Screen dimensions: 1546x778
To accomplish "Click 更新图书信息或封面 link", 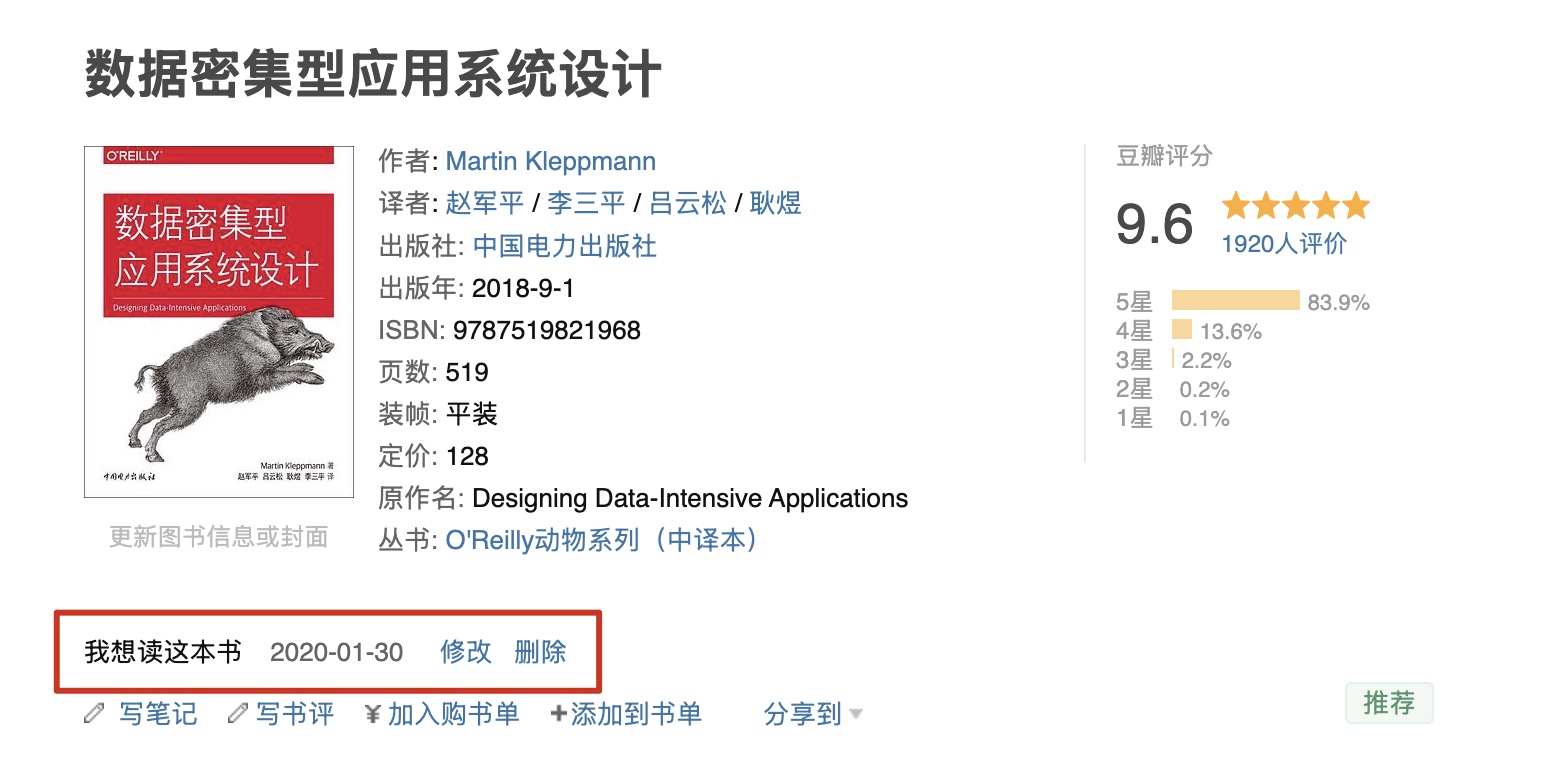I will pos(219,537).
